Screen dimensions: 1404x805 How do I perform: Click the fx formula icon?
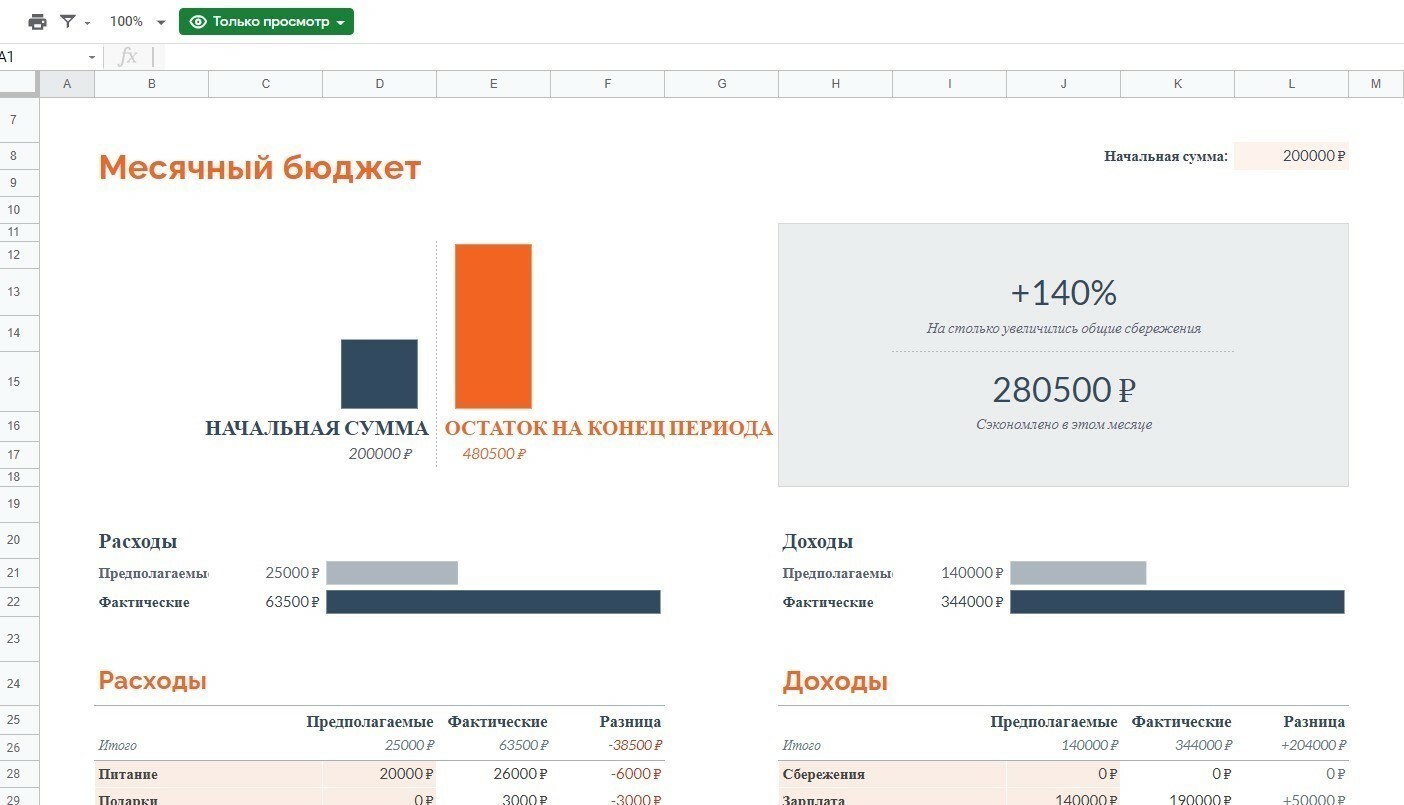[x=128, y=57]
